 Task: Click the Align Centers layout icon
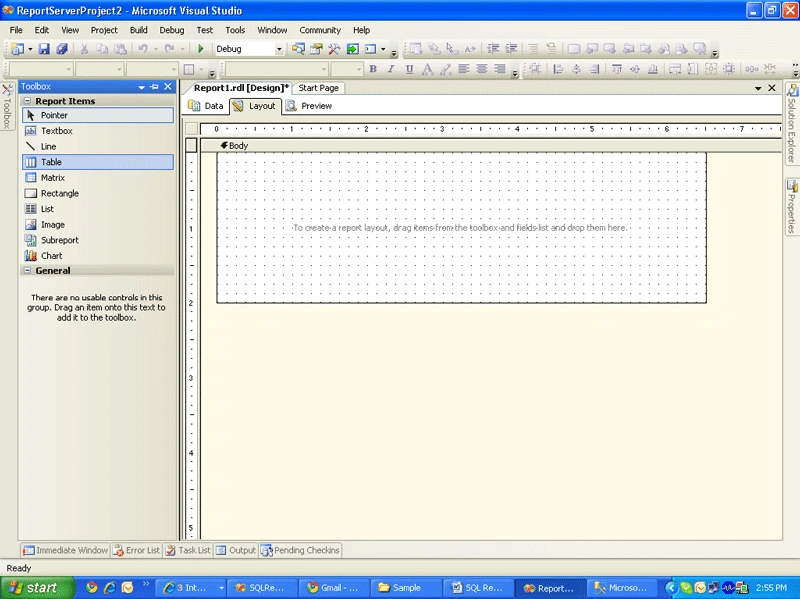[576, 69]
